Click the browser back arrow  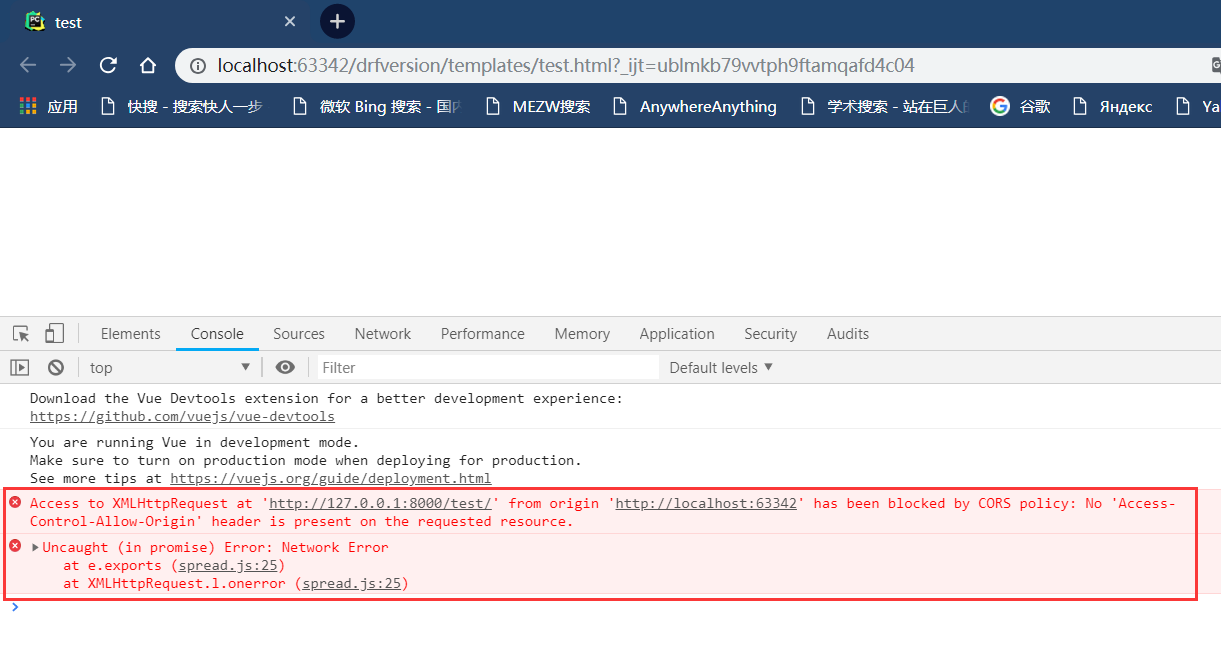tap(28, 66)
